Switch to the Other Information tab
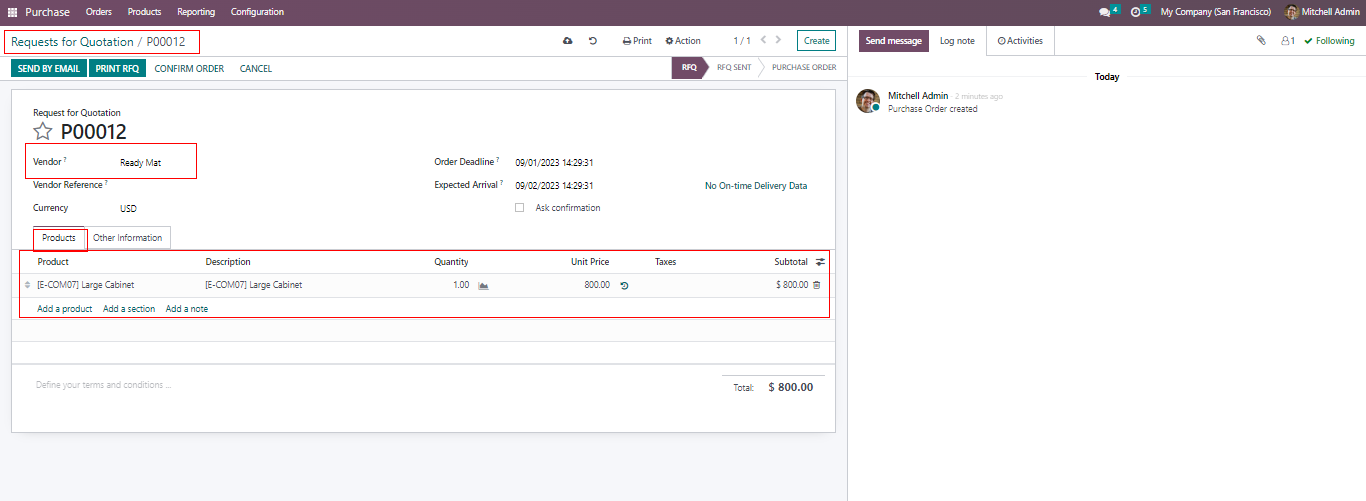This screenshot has height=501, width=1366. click(127, 238)
